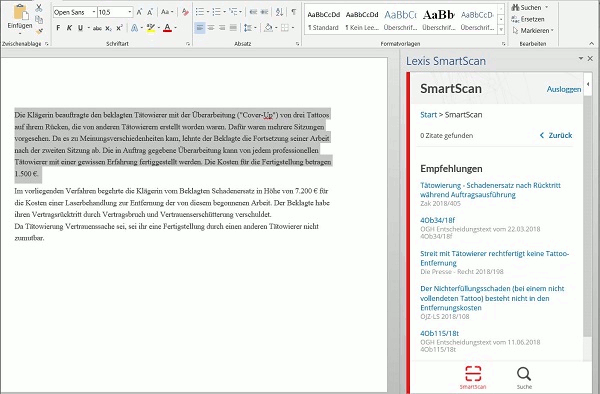Increase font size with the larger A icon
This screenshot has width=600, height=394.
(x=139, y=12)
